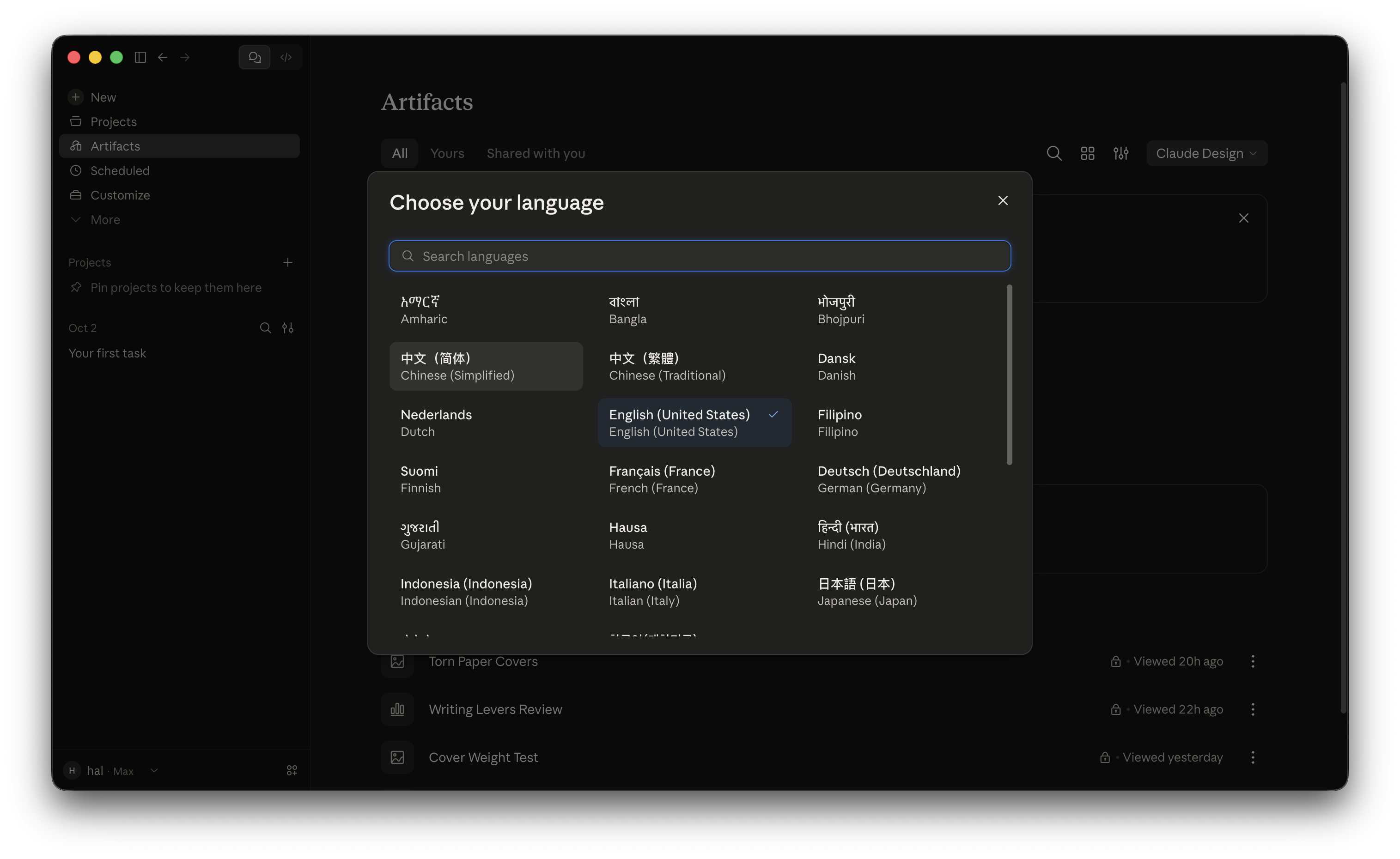This screenshot has width=1400, height=859.
Task: Open Customize in the sidebar
Action: 179,195
